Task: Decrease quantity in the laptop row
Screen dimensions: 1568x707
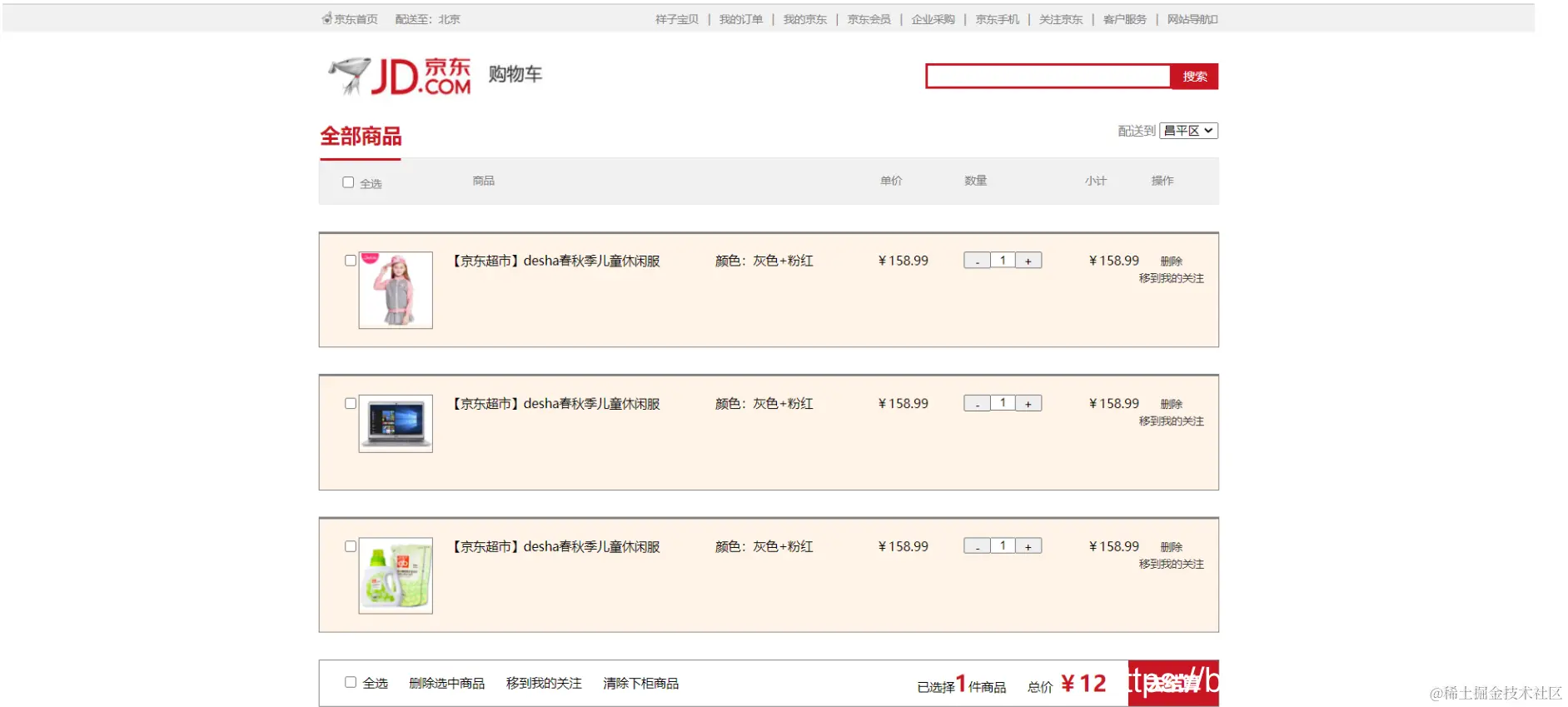Action: point(977,404)
